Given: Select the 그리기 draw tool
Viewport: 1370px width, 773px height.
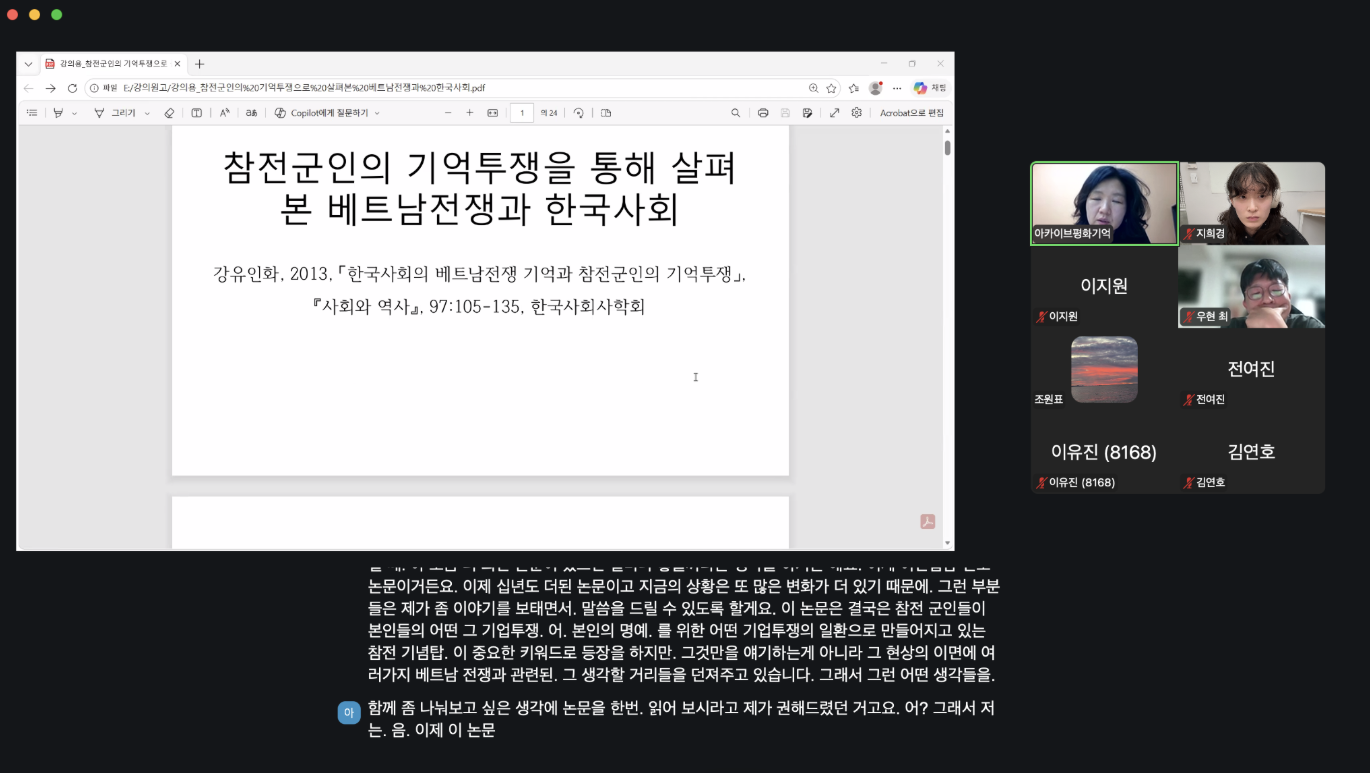Looking at the screenshot, I should (114, 113).
